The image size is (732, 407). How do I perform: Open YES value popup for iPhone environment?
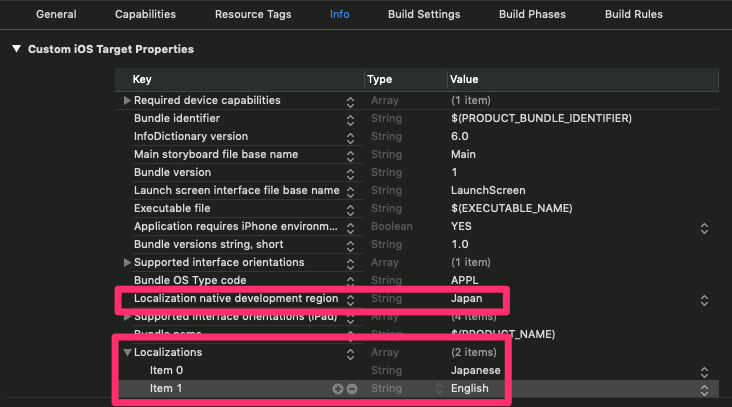(704, 227)
